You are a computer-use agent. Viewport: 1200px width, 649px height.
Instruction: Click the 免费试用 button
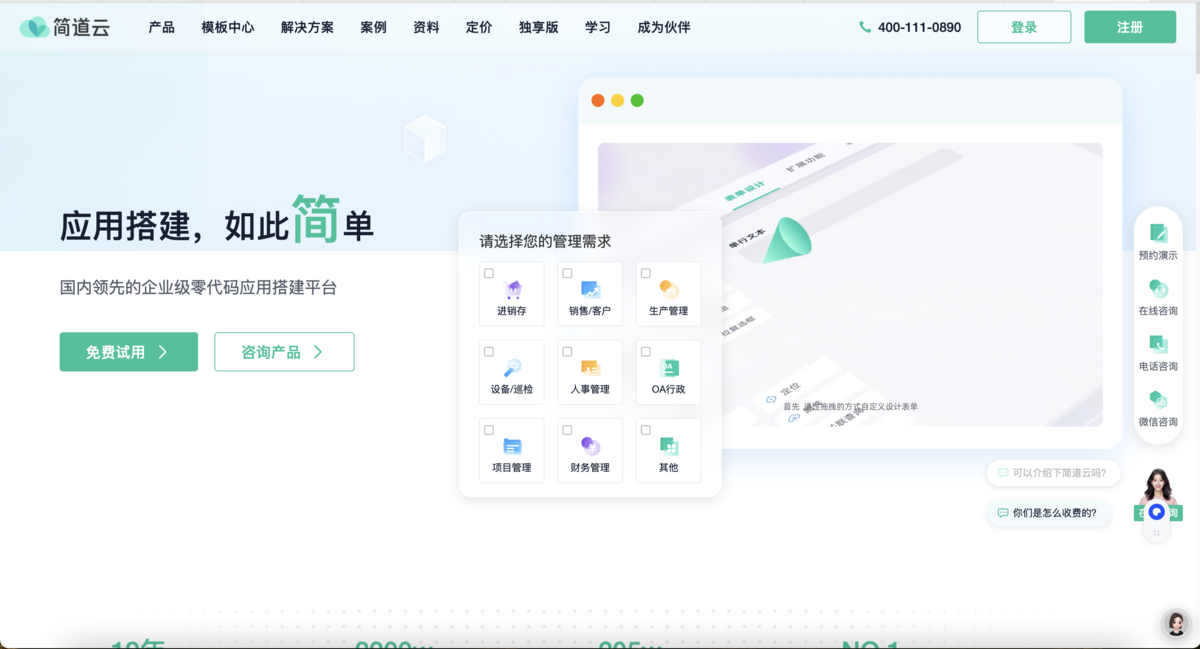click(128, 352)
